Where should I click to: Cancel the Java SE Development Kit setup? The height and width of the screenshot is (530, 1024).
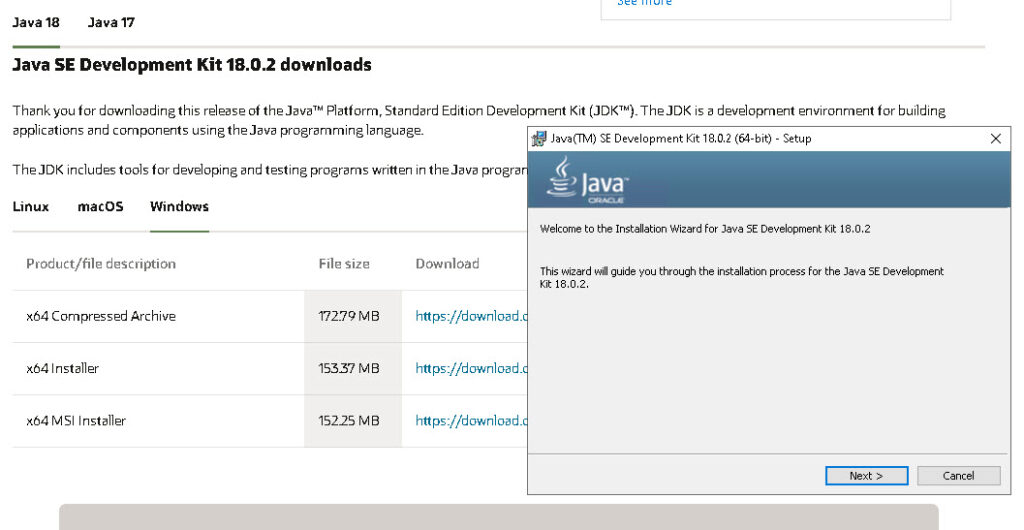(958, 476)
